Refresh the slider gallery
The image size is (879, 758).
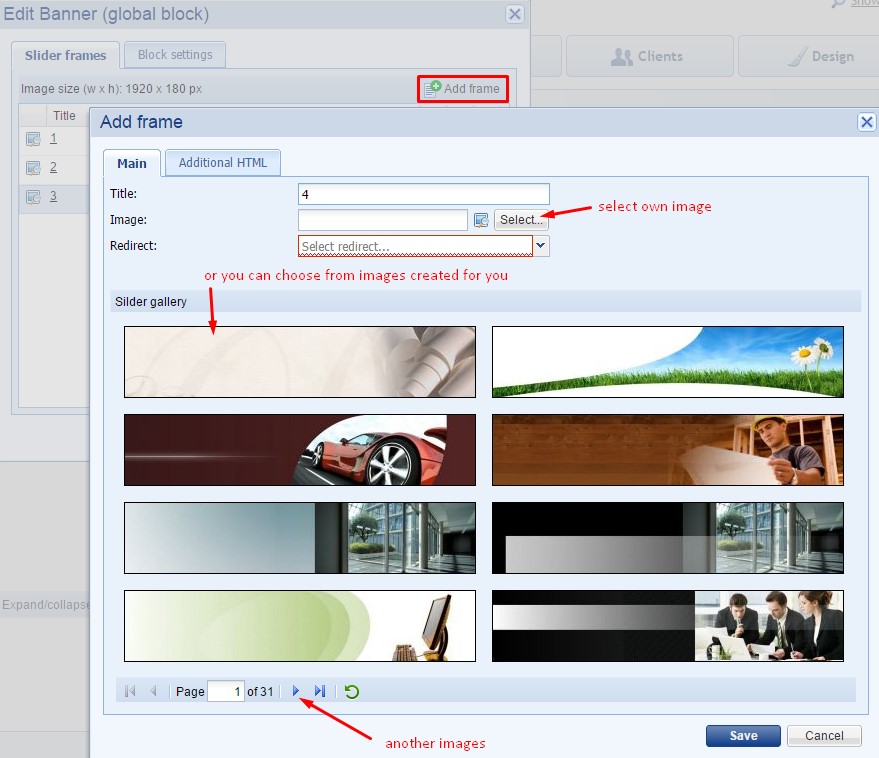coord(351,691)
